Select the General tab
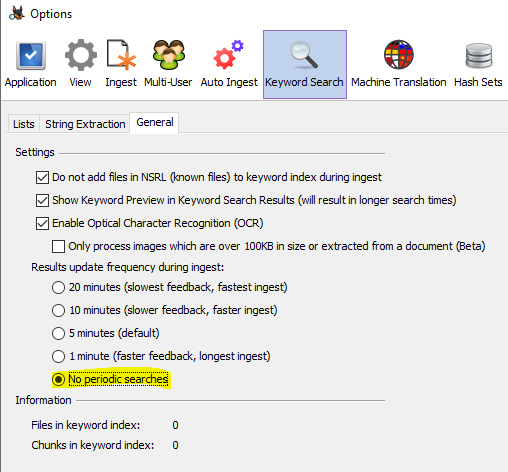This screenshot has width=508, height=472. (x=155, y=122)
